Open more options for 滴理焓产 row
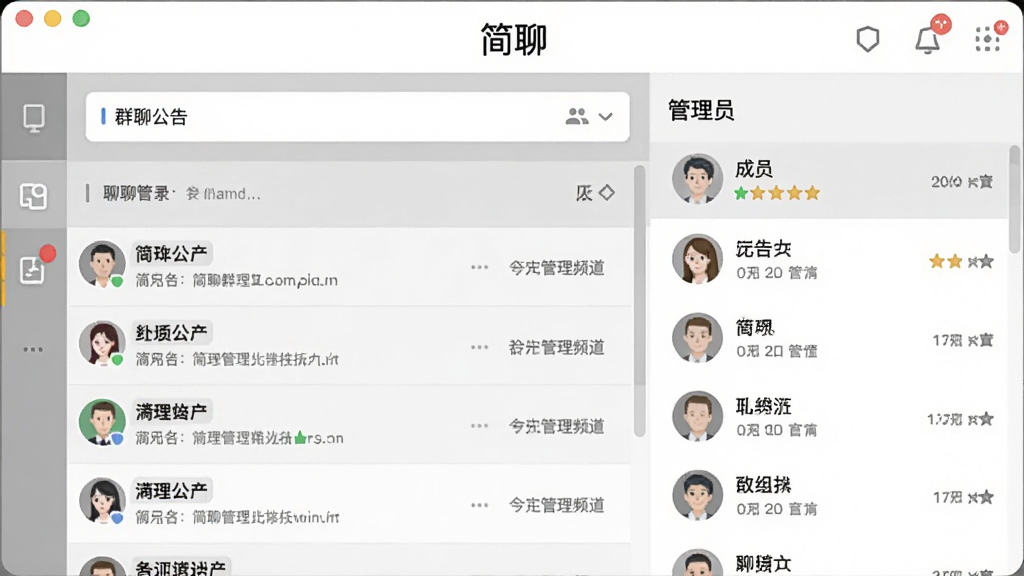The height and width of the screenshot is (576, 1024). (479, 426)
